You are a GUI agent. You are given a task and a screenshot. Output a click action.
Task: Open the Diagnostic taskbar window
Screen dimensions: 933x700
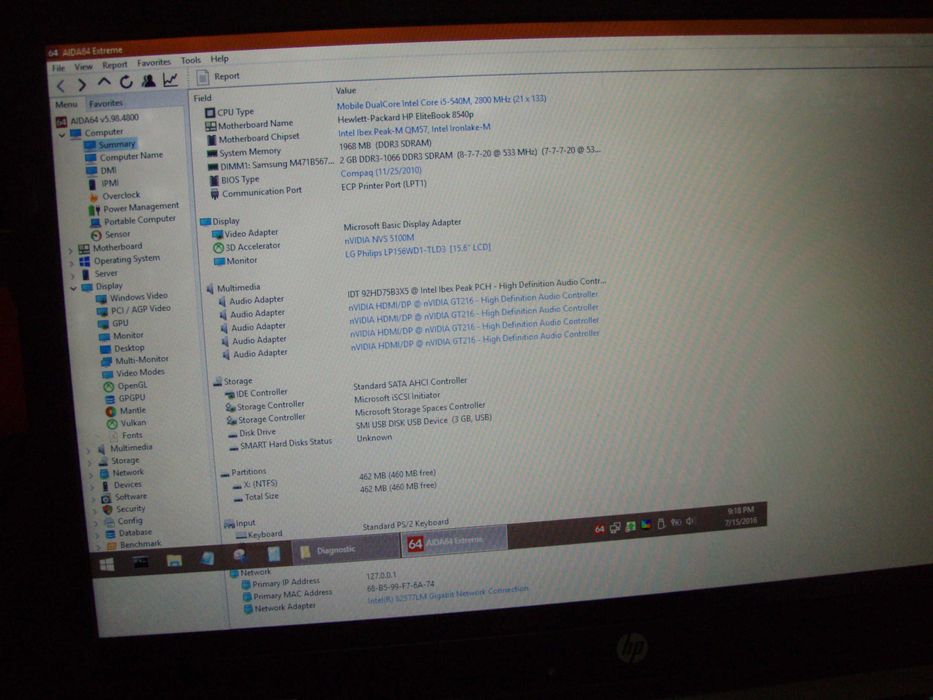[346, 551]
